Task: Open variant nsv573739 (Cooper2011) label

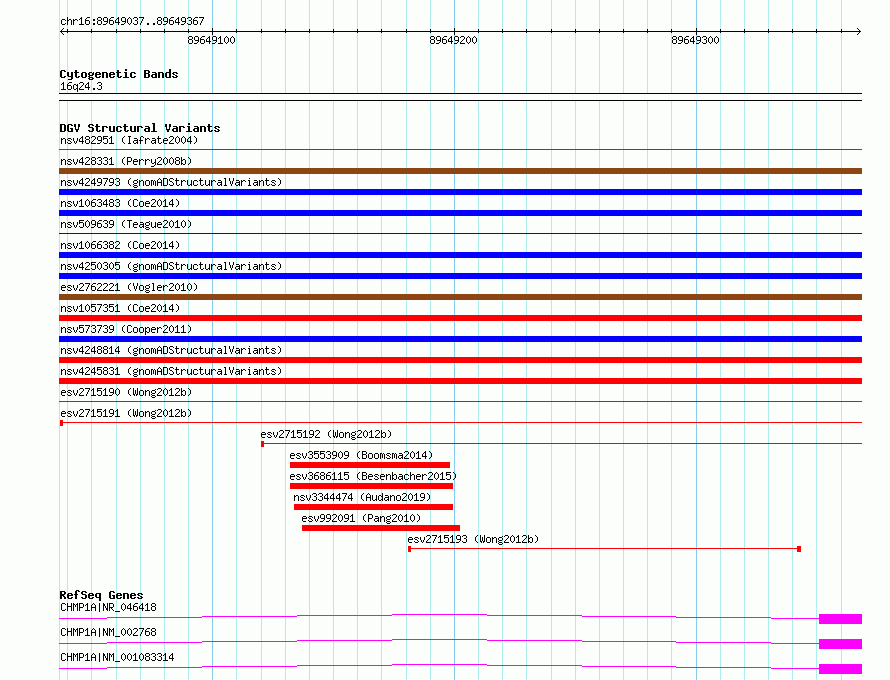Action: click(126, 329)
